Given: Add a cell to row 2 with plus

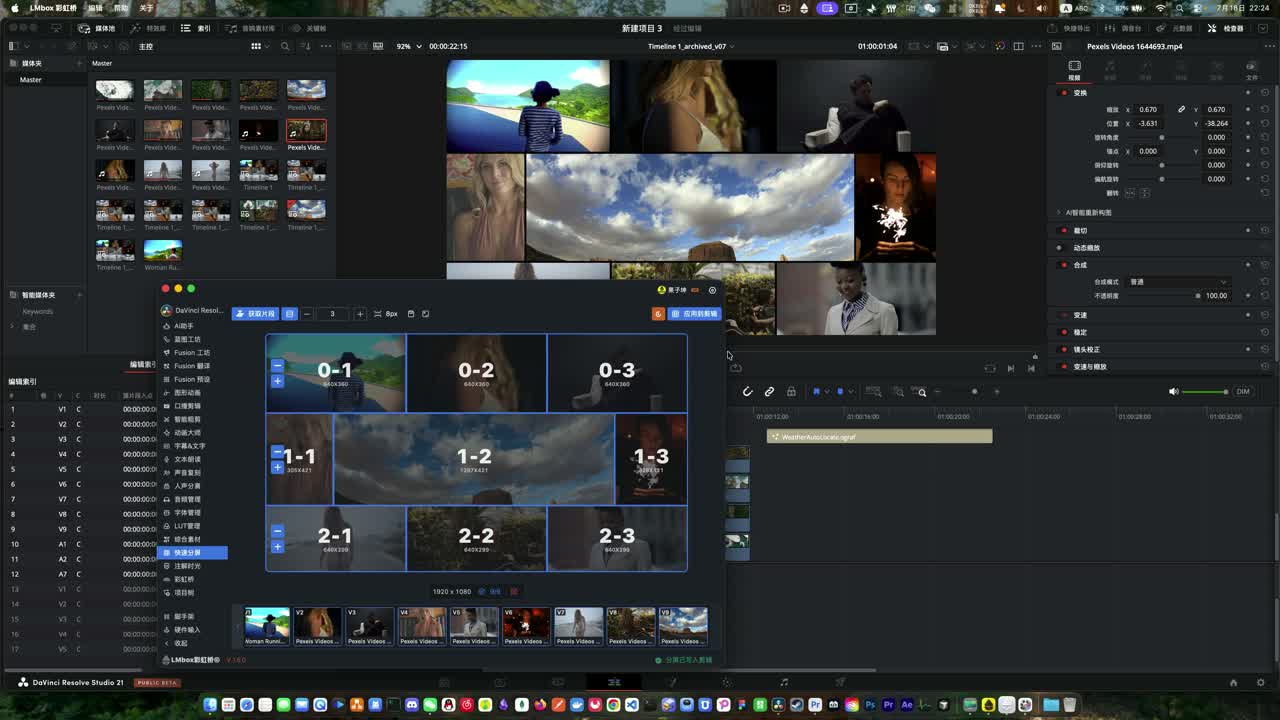Looking at the screenshot, I should 277,547.
